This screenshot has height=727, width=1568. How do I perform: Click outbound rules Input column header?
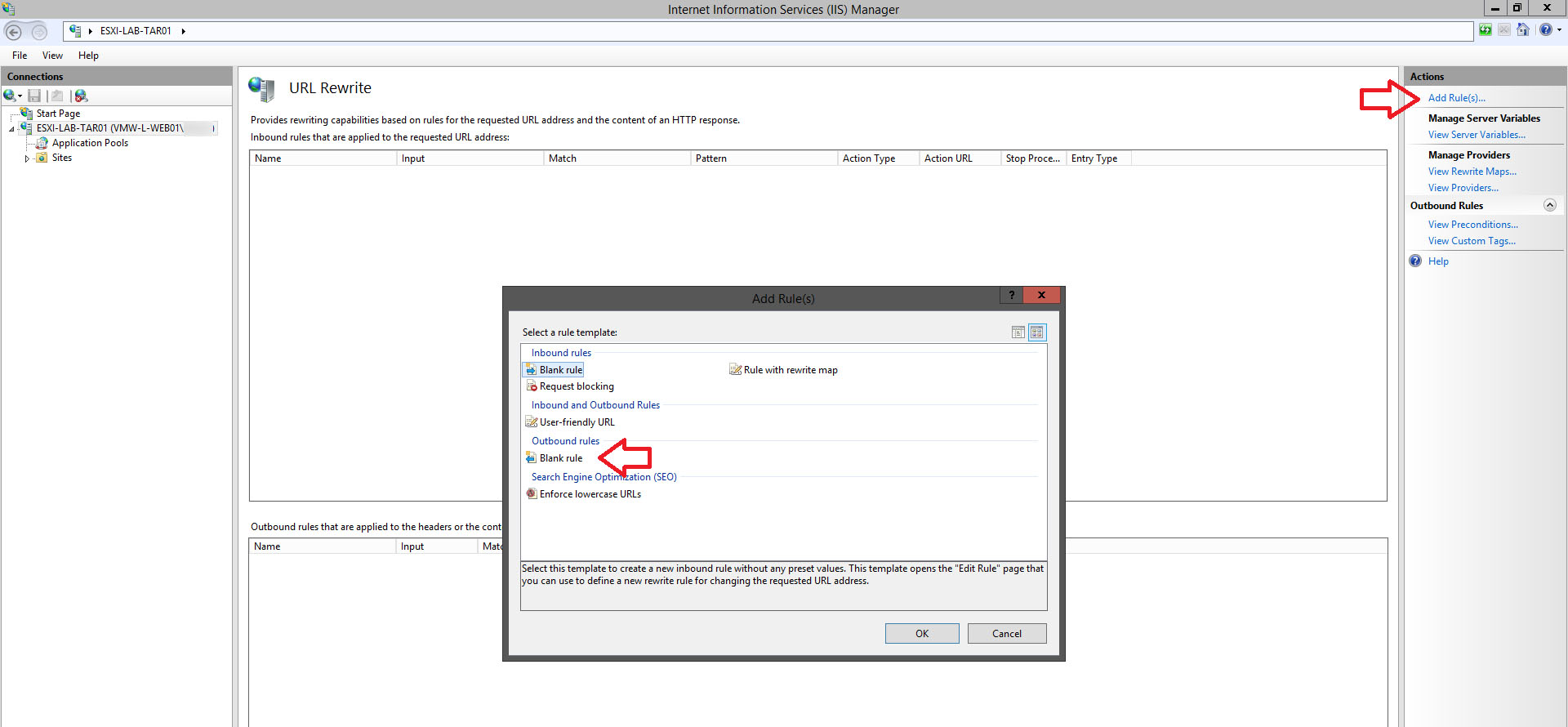pos(437,546)
